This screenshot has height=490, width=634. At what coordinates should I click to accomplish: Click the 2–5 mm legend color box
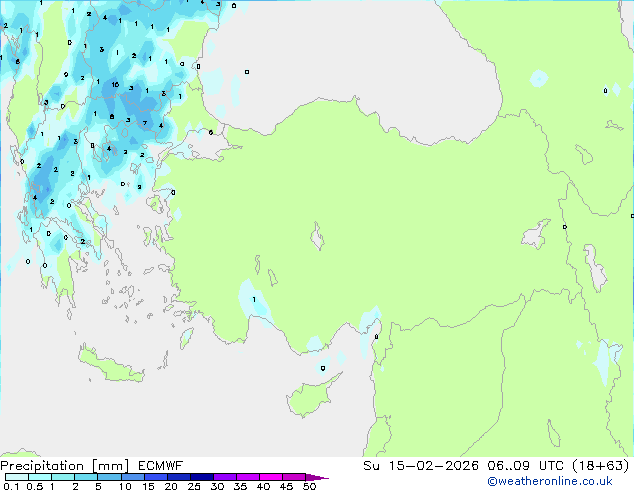(86, 477)
